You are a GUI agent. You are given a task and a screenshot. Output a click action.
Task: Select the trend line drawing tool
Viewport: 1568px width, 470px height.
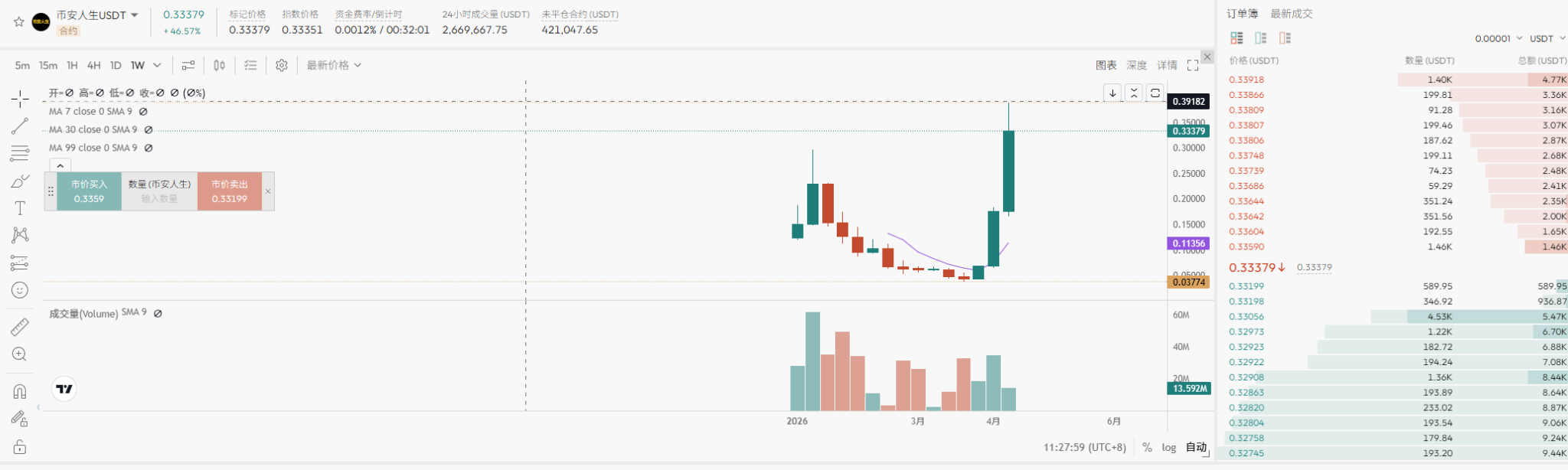click(x=20, y=126)
